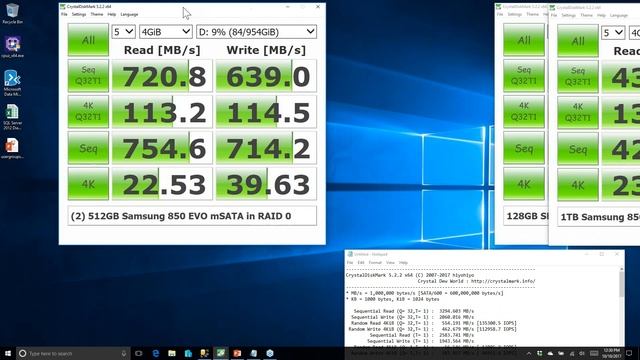Open the View menu in Notepad

point(390,262)
